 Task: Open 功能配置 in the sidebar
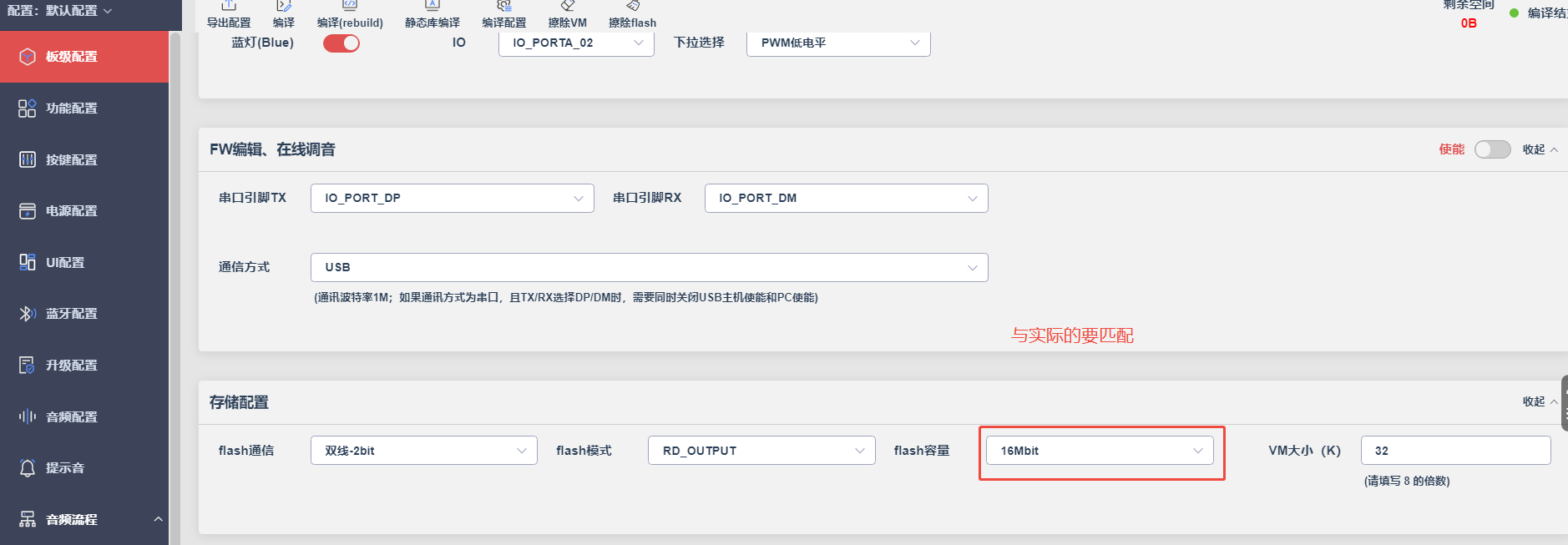tap(84, 108)
